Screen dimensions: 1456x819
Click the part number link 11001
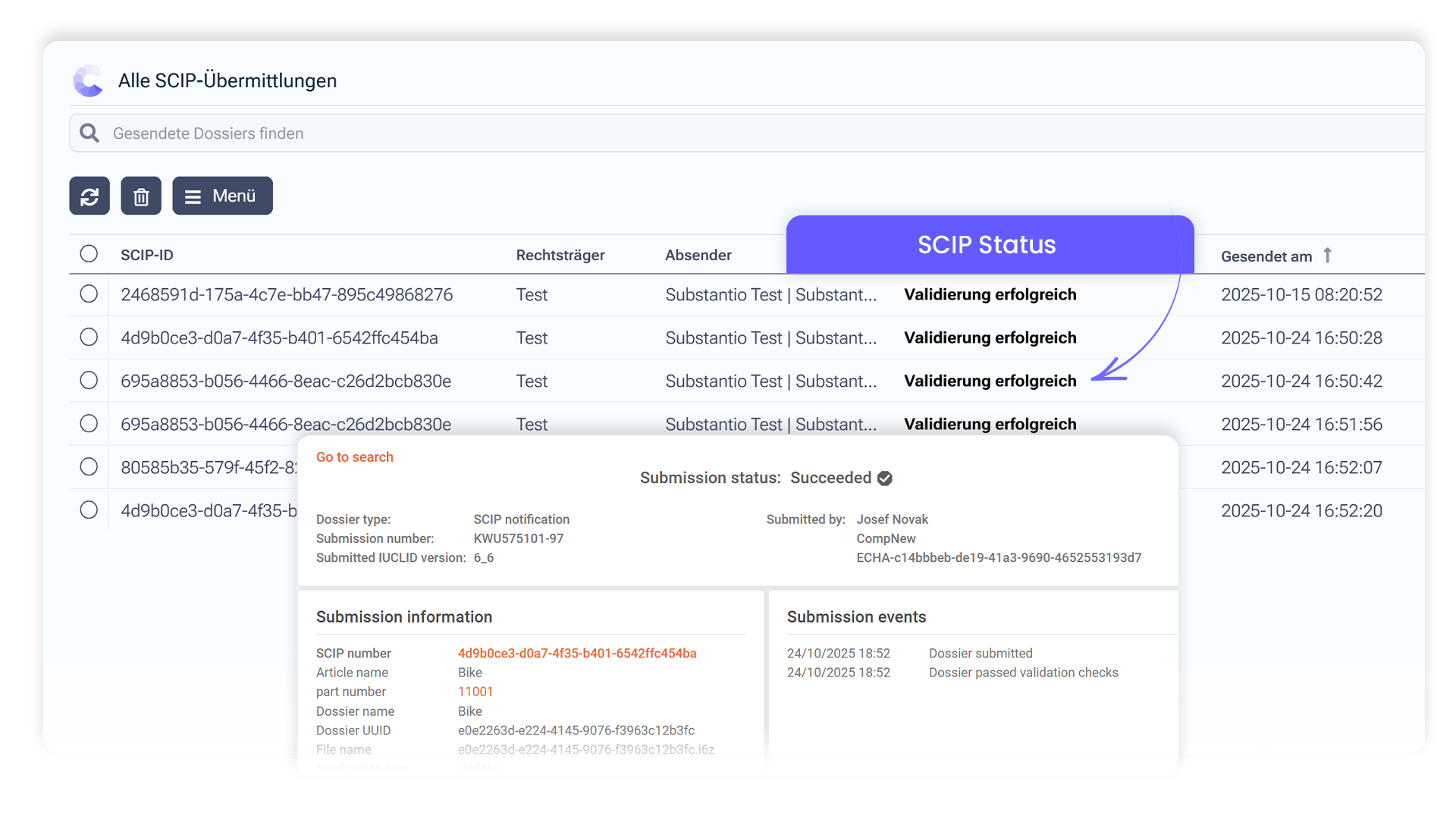tap(475, 692)
